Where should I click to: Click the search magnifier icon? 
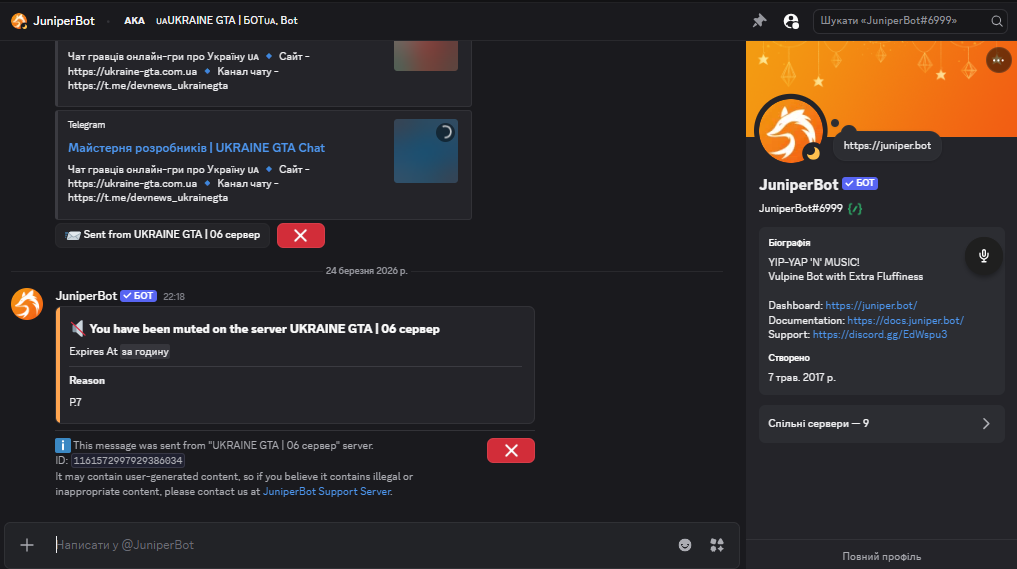click(997, 21)
